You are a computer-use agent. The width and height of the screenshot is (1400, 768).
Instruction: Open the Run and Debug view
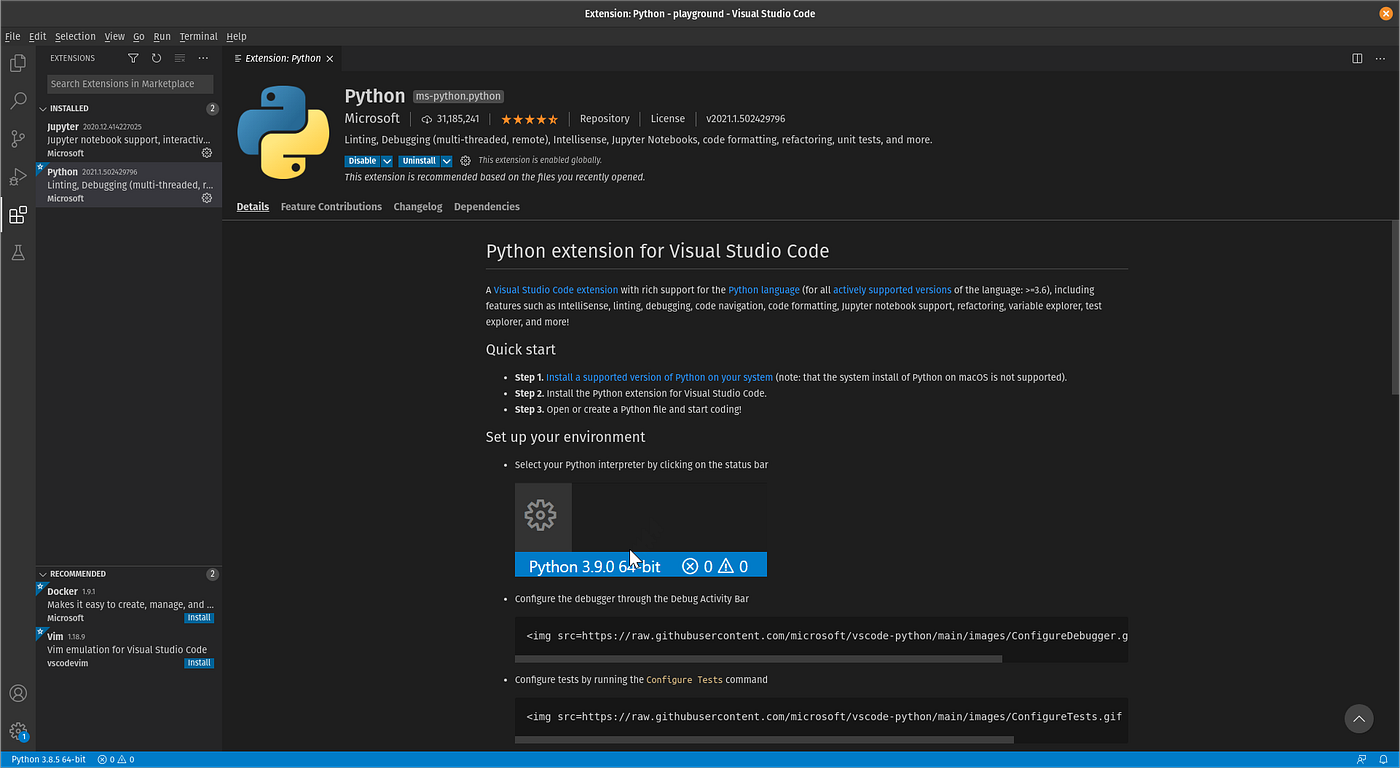point(18,177)
